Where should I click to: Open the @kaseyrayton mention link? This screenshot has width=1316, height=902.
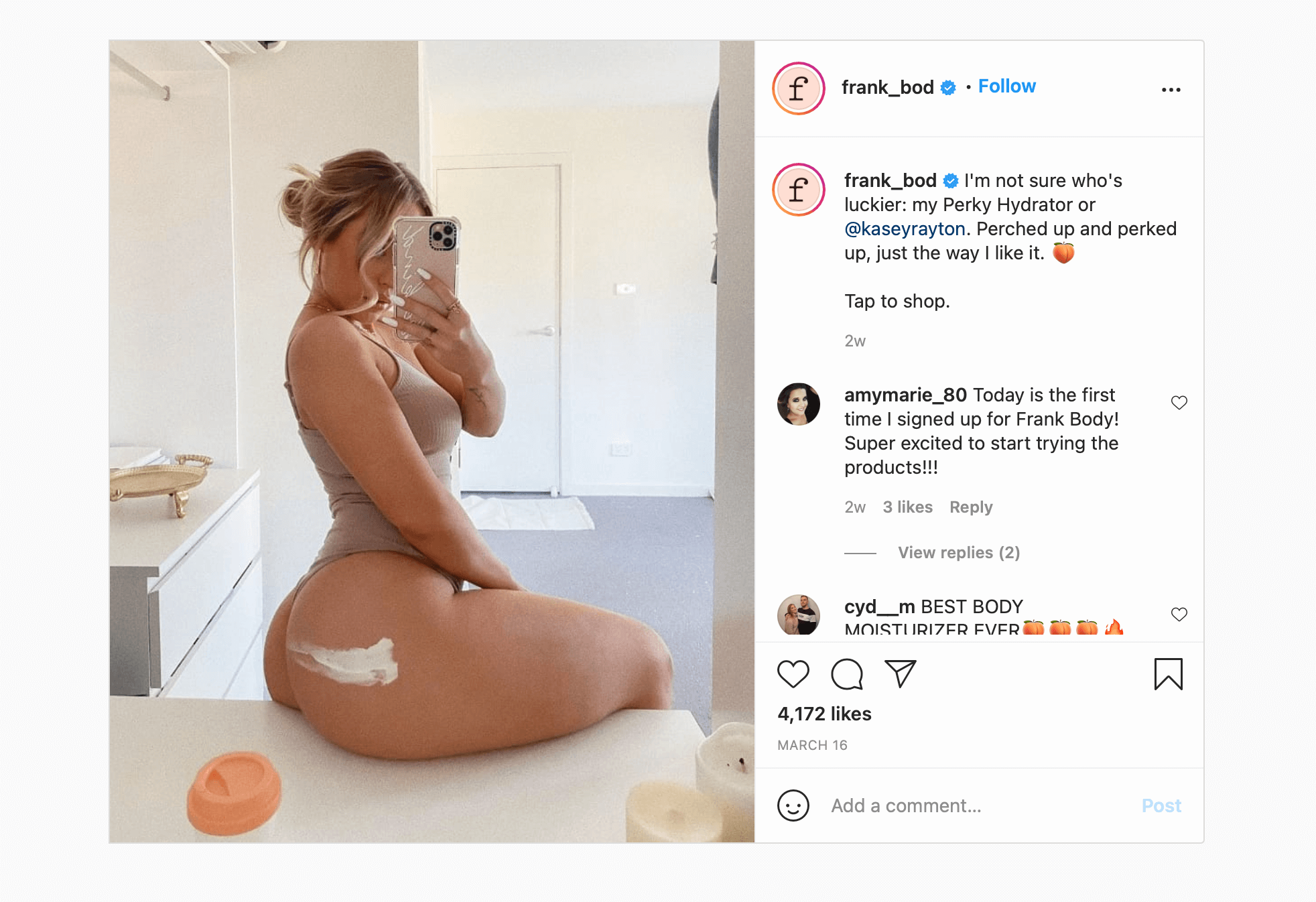pyautogui.click(x=905, y=229)
